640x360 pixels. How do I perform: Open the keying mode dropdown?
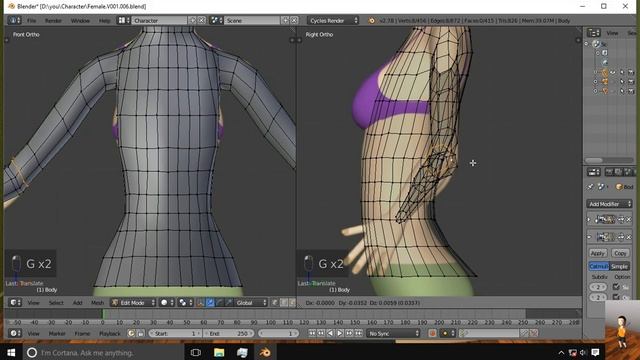coord(447,333)
